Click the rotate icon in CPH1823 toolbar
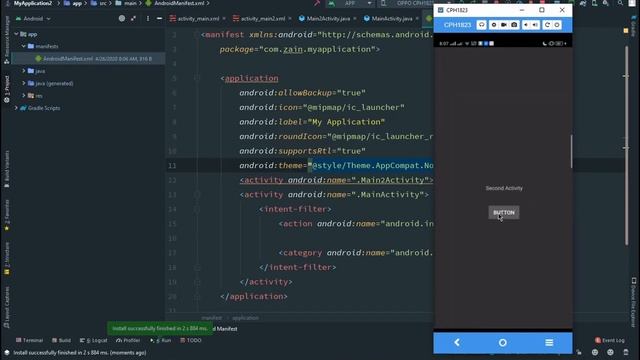640x360 pixels. coord(547,25)
